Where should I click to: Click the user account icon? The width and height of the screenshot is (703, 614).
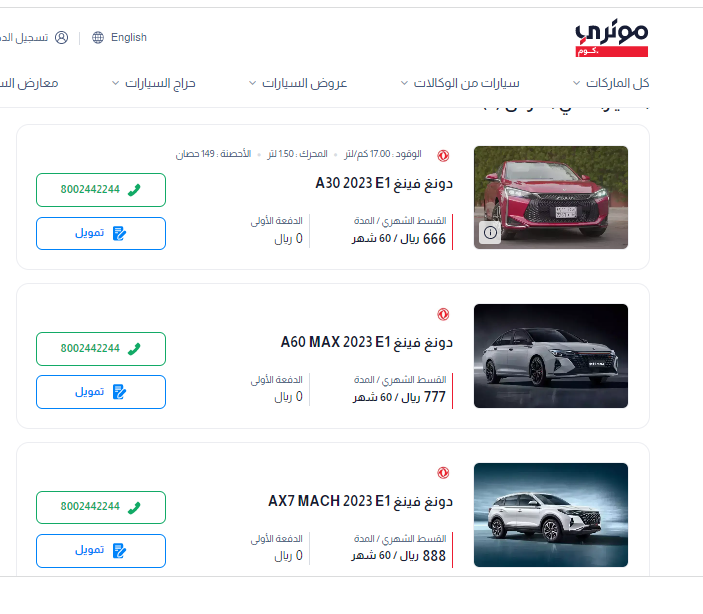61,38
